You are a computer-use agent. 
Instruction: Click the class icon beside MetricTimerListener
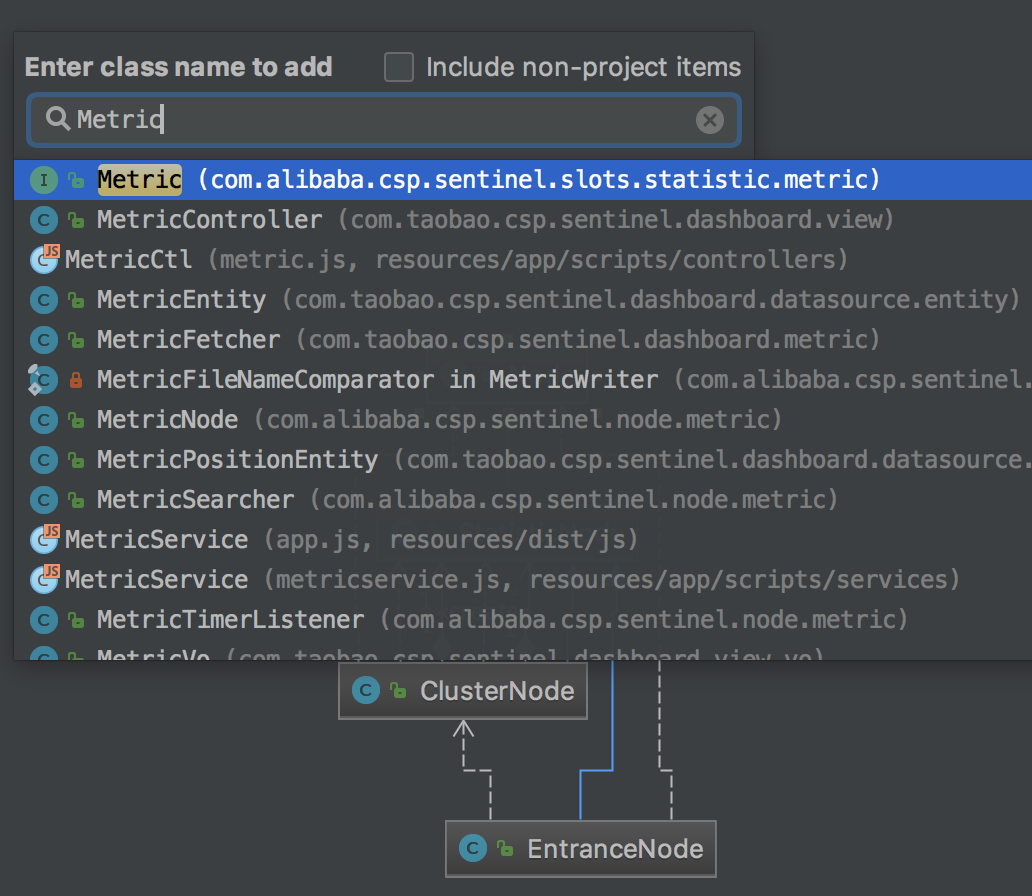44,620
